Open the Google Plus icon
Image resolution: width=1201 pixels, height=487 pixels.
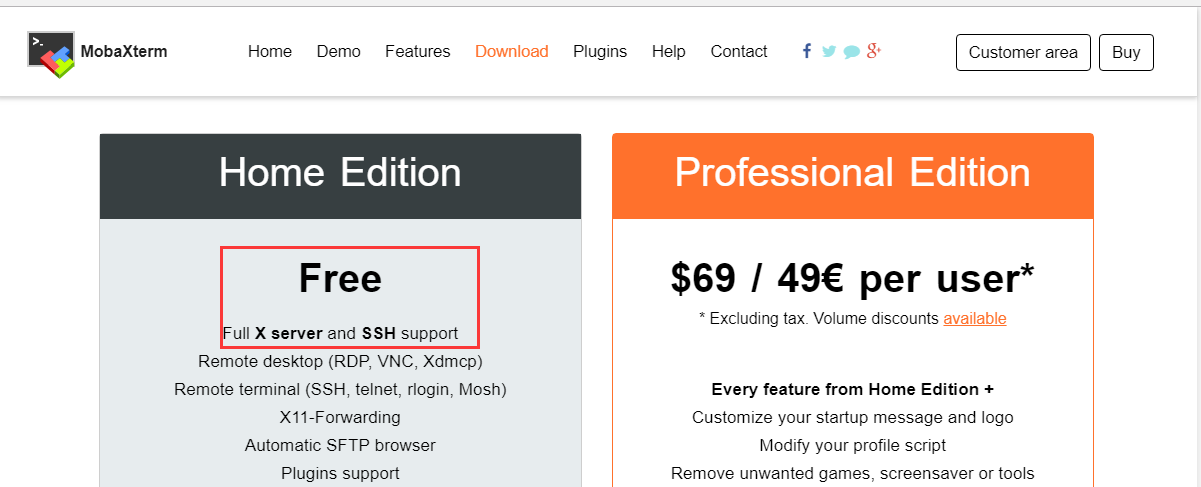(x=874, y=51)
